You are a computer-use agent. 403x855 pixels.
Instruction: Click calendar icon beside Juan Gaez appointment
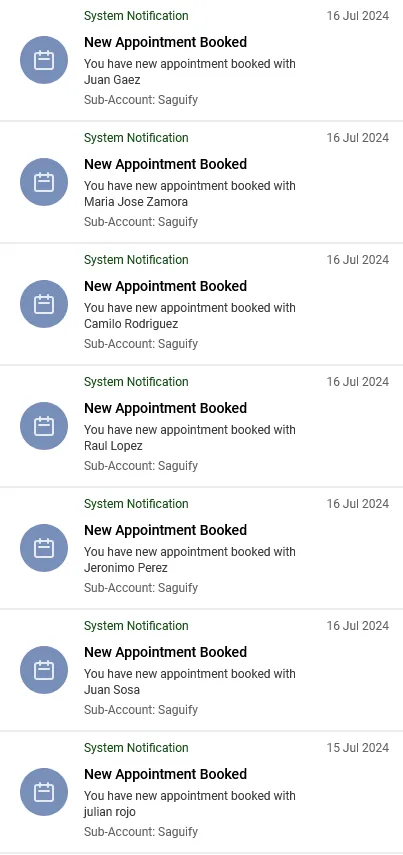[x=44, y=60]
